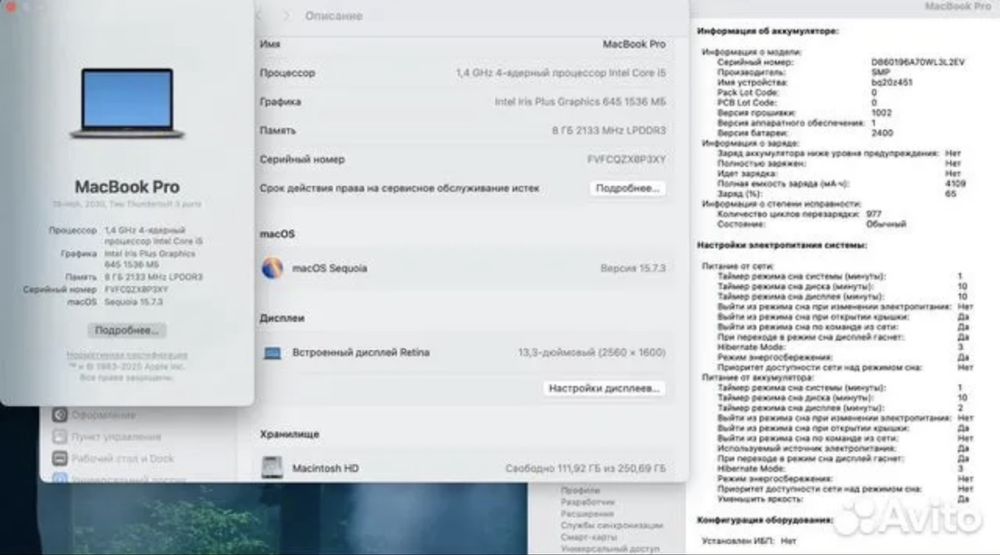
Task: Click the Установлен ИБП: Нет line
Action: (x=749, y=540)
